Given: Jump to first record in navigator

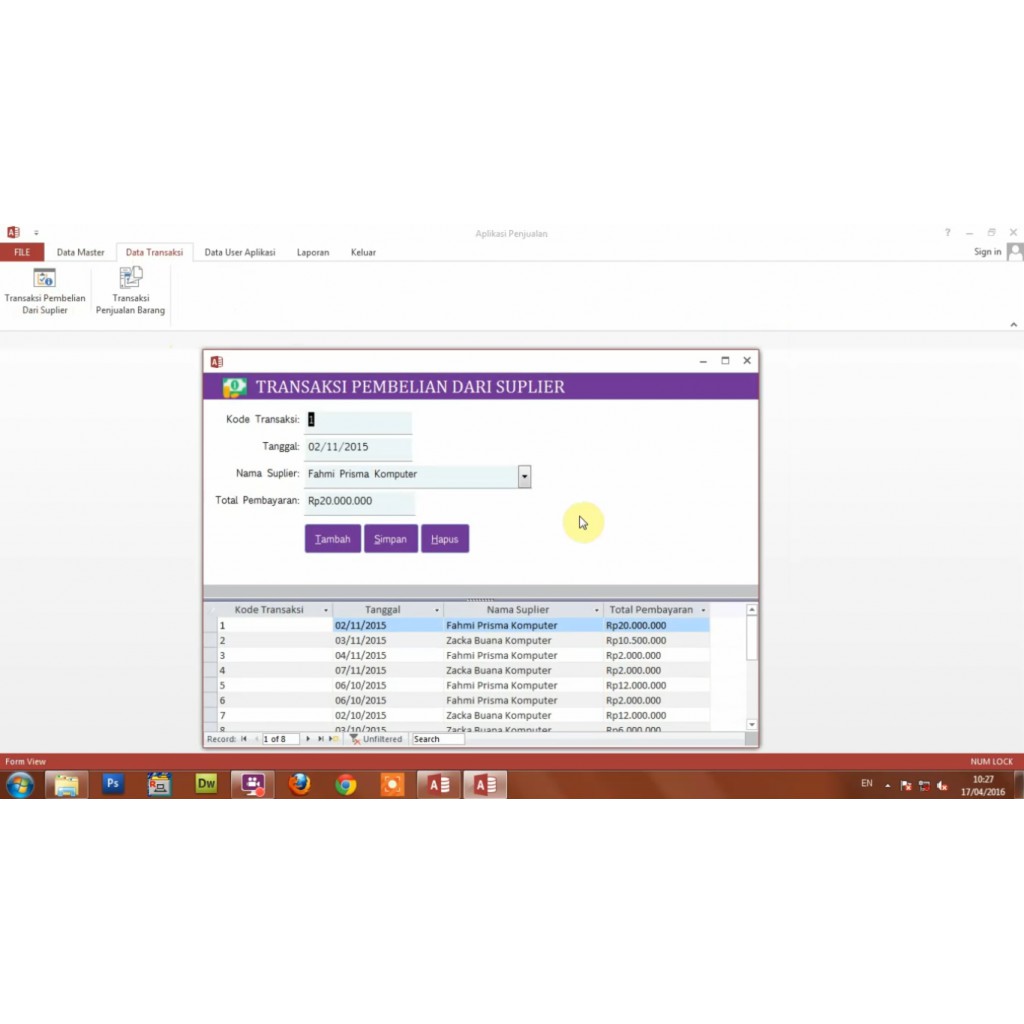Looking at the screenshot, I should (x=244, y=739).
